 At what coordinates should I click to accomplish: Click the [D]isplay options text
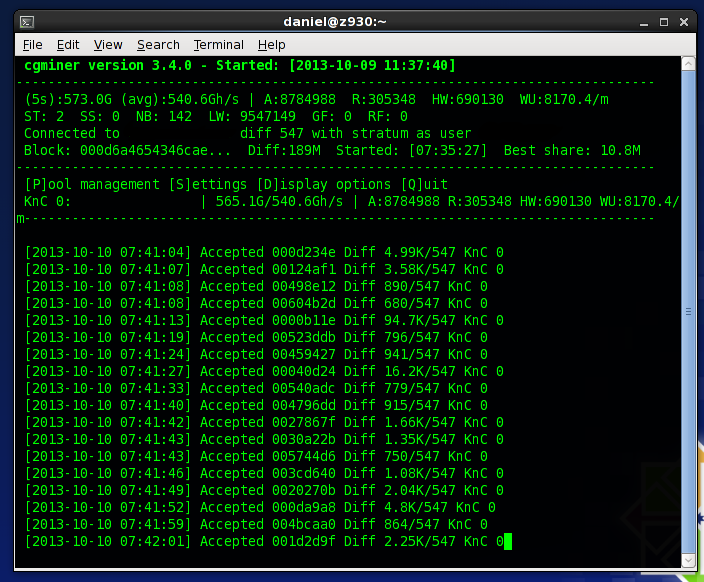(324, 185)
